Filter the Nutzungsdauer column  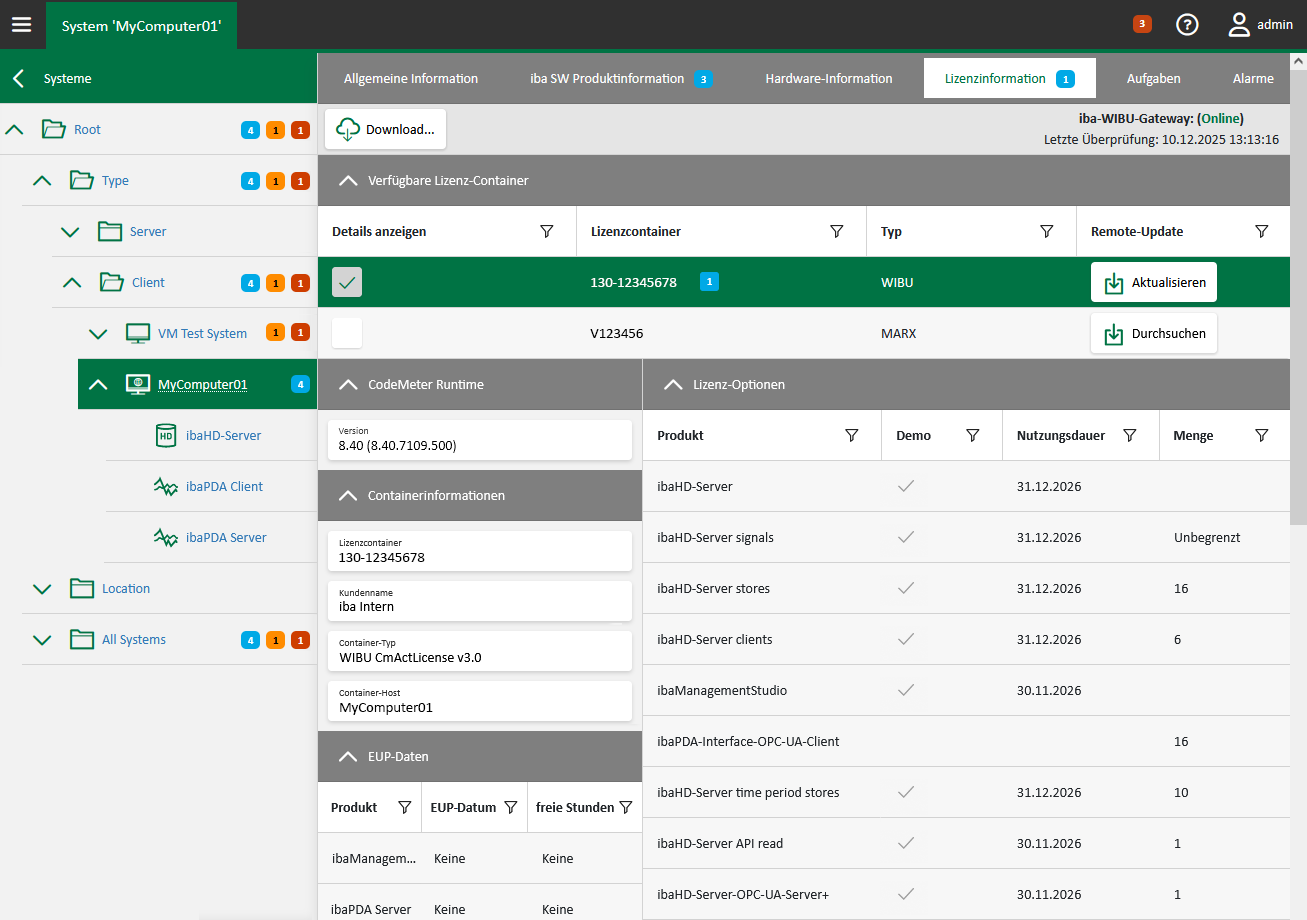(1130, 435)
